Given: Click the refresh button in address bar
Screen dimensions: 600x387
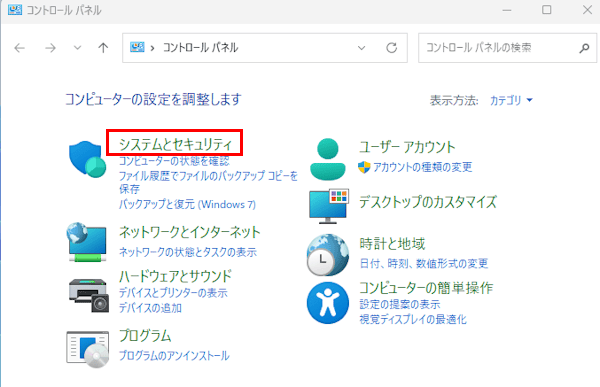Looking at the screenshot, I should [391, 48].
